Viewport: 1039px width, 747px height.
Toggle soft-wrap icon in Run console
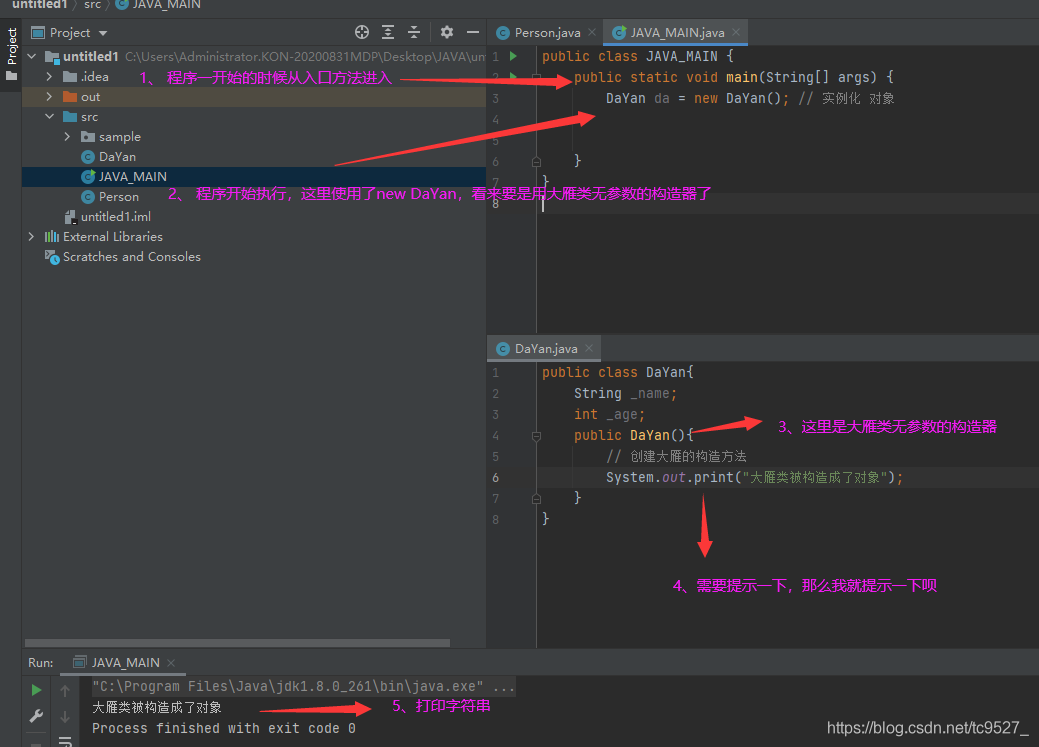coord(65,741)
